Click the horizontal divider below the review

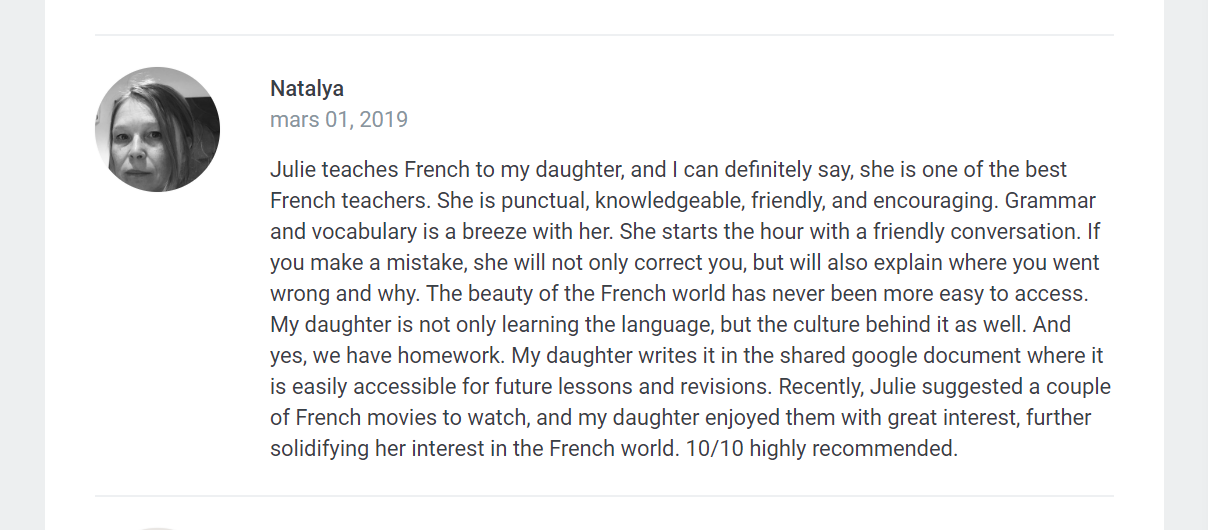coord(604,496)
